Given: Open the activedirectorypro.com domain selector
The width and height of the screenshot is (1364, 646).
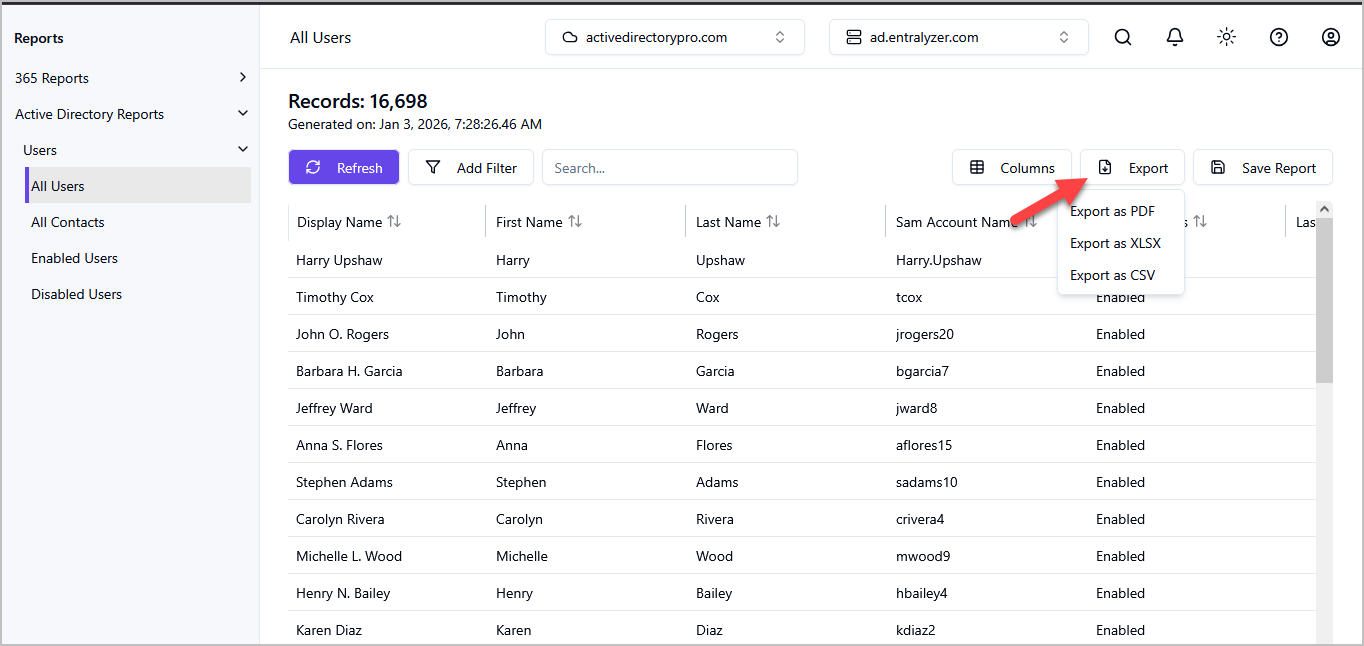Looking at the screenshot, I should (x=674, y=36).
